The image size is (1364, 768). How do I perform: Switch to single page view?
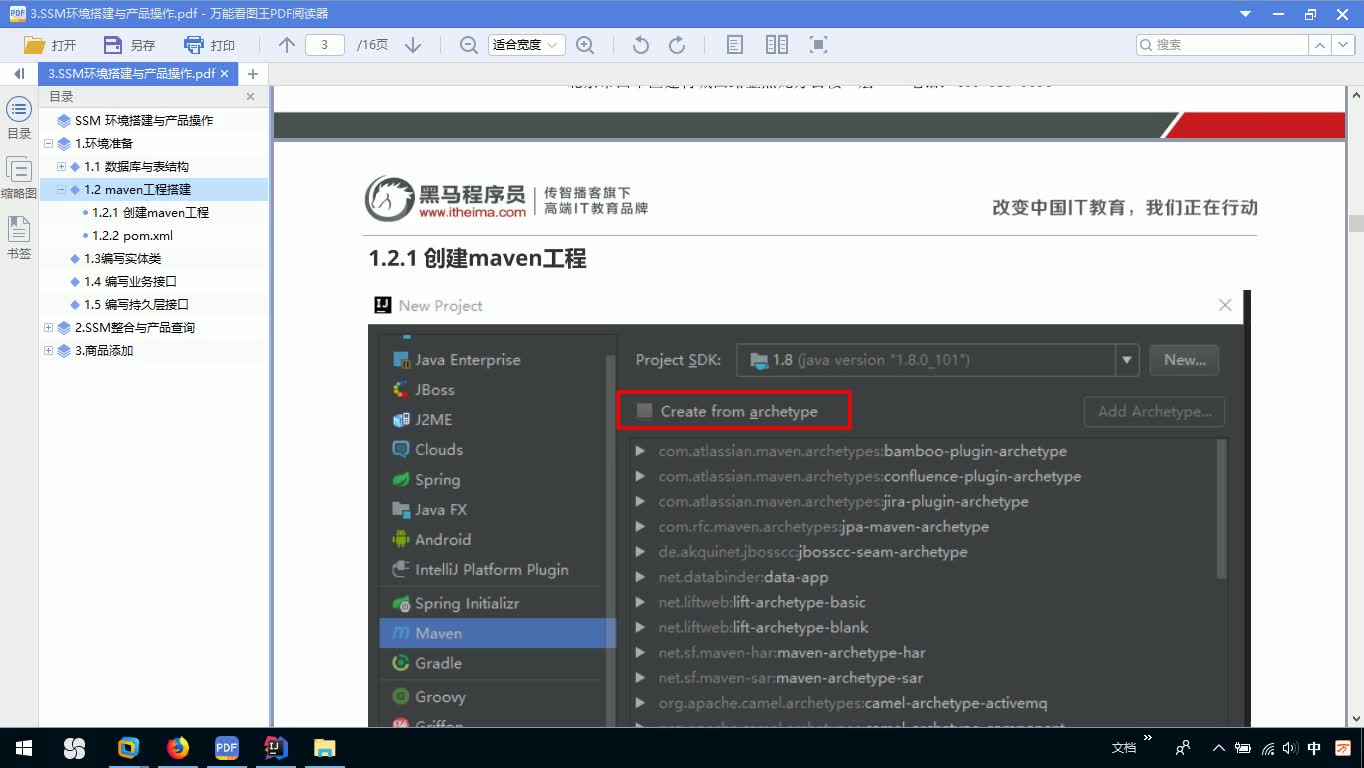tap(735, 45)
